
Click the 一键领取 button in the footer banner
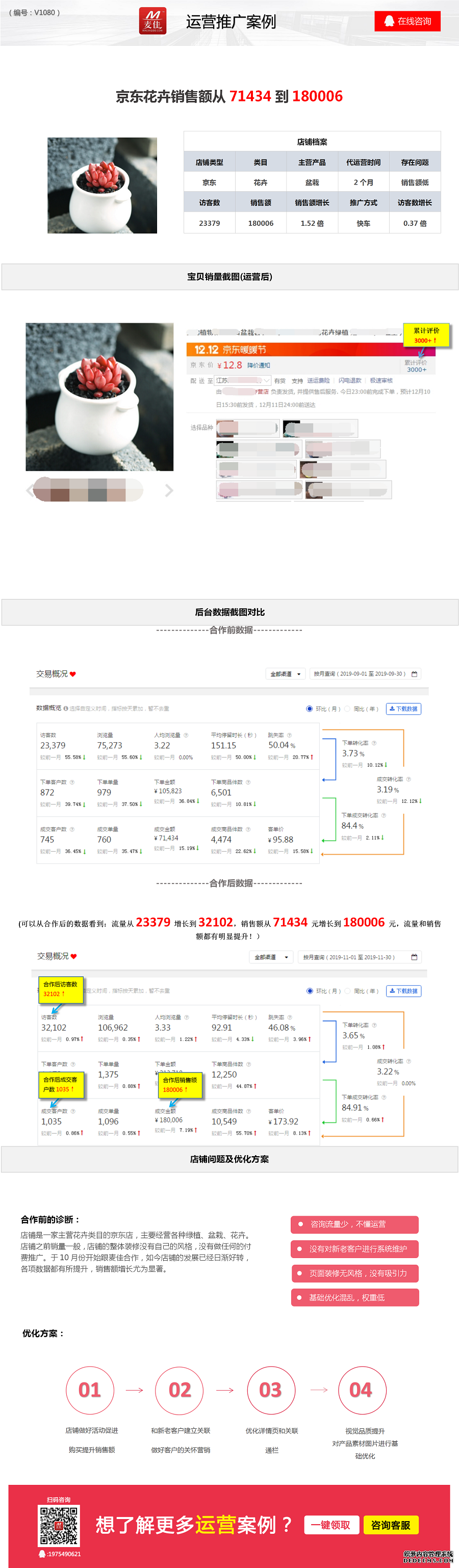[x=330, y=1525]
